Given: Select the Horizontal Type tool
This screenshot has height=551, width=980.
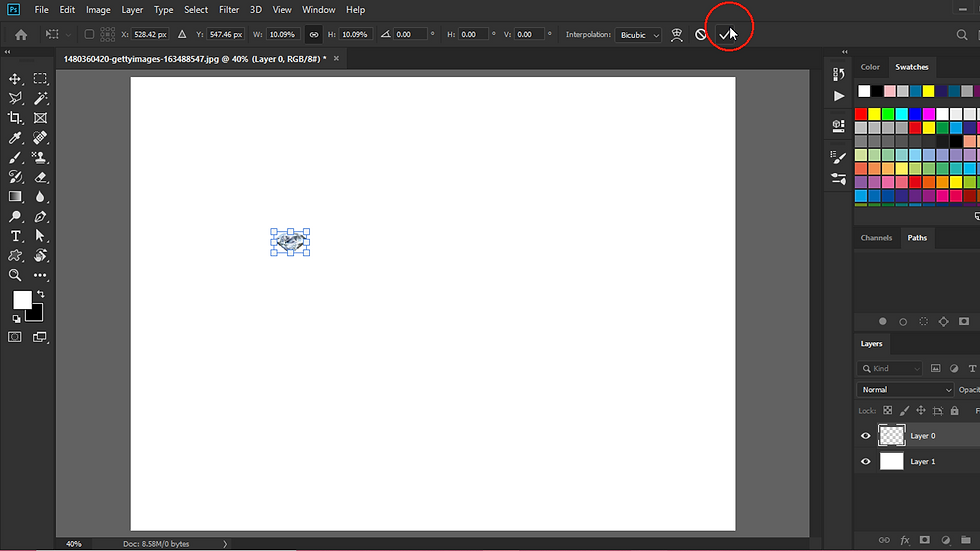Looking at the screenshot, I should coord(15,236).
